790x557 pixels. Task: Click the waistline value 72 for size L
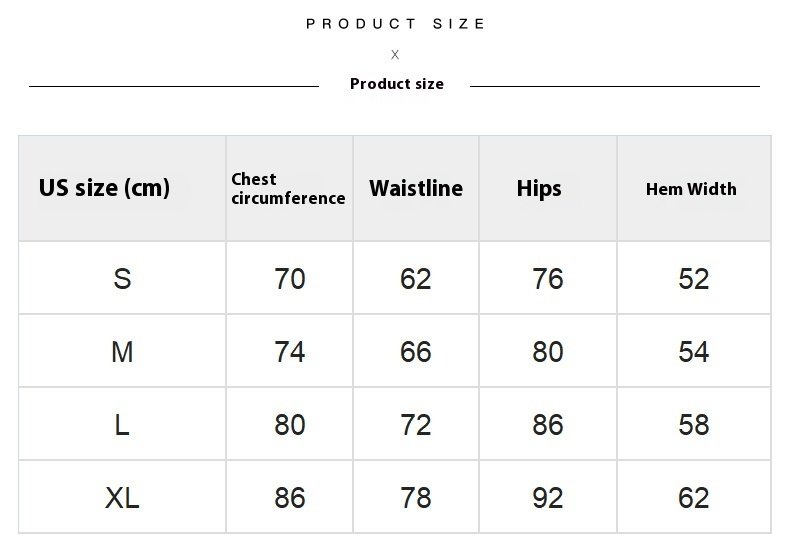pyautogui.click(x=416, y=425)
